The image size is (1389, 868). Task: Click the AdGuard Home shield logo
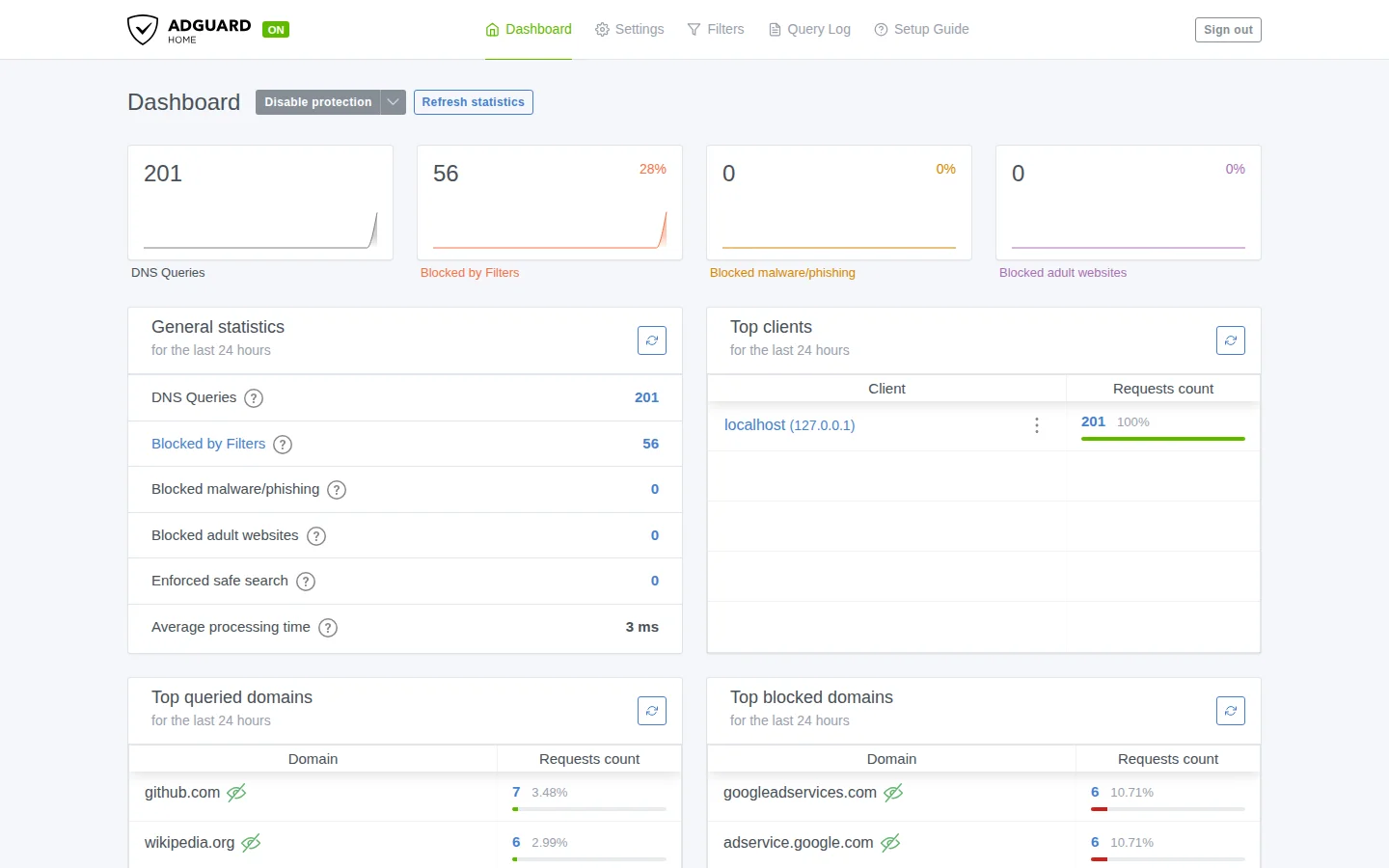coord(143,30)
